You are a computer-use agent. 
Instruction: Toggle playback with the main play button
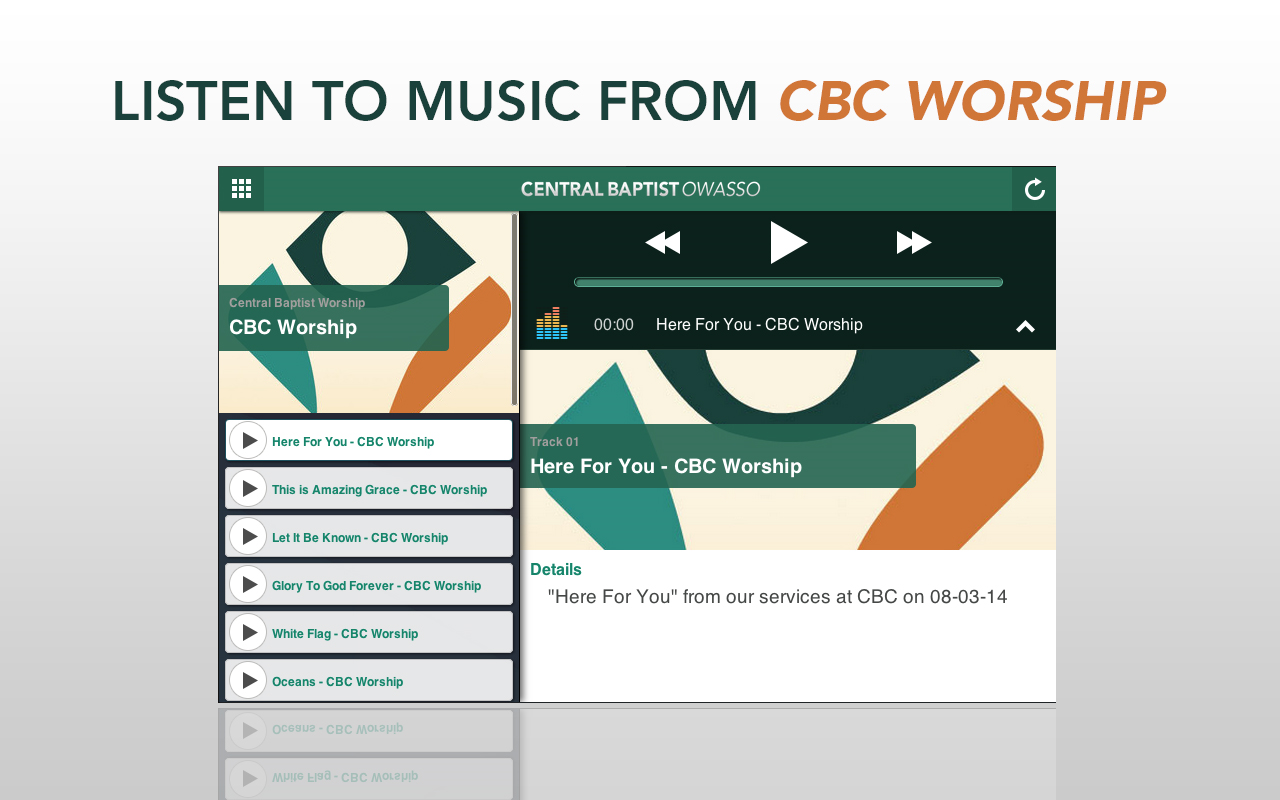(x=788, y=240)
